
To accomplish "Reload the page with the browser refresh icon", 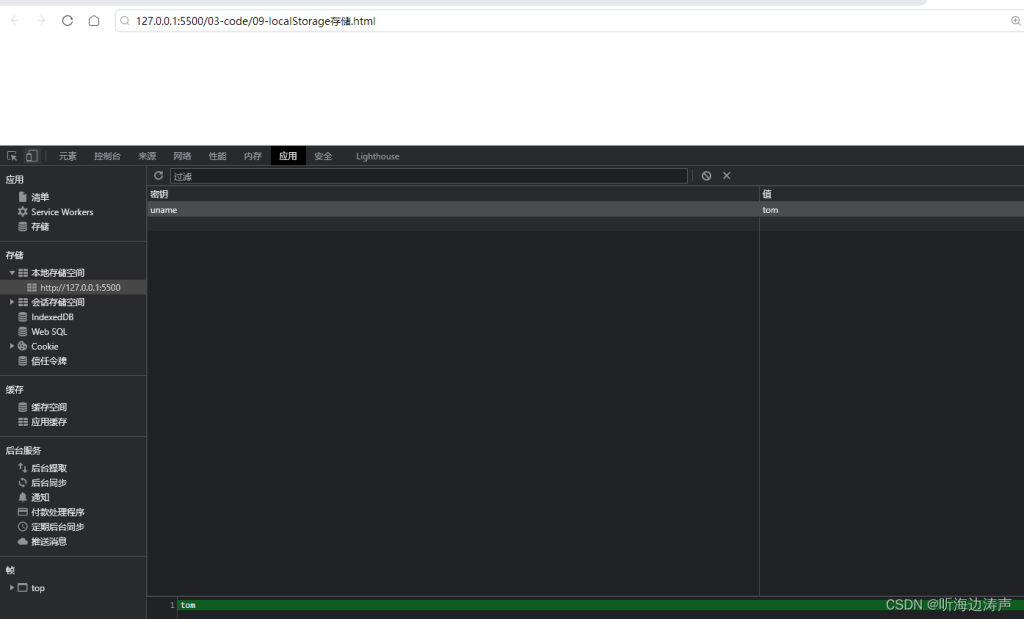I will [66, 20].
